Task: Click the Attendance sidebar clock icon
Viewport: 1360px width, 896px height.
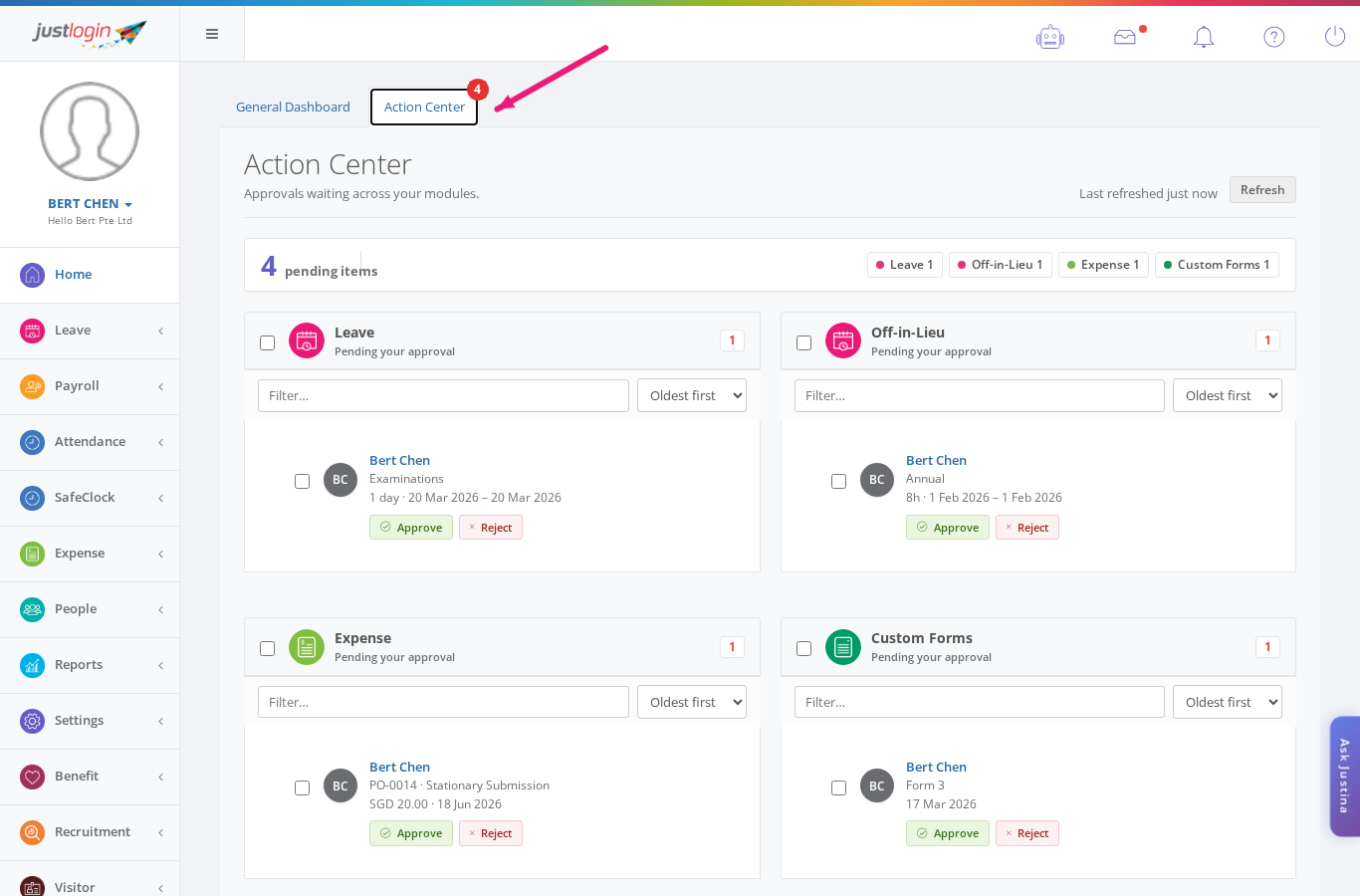Action: tap(33, 442)
